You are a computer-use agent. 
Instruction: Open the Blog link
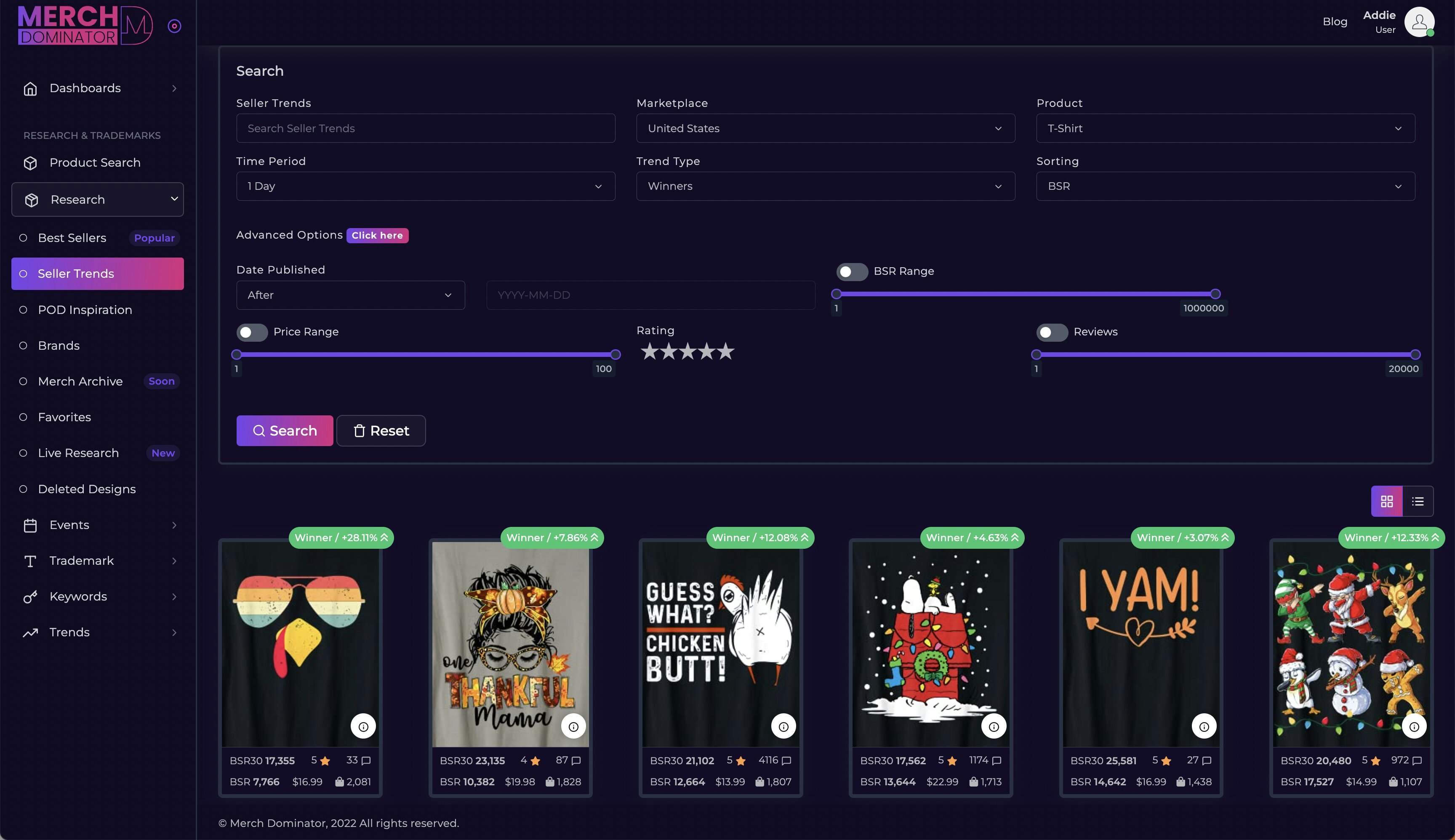[1335, 21]
